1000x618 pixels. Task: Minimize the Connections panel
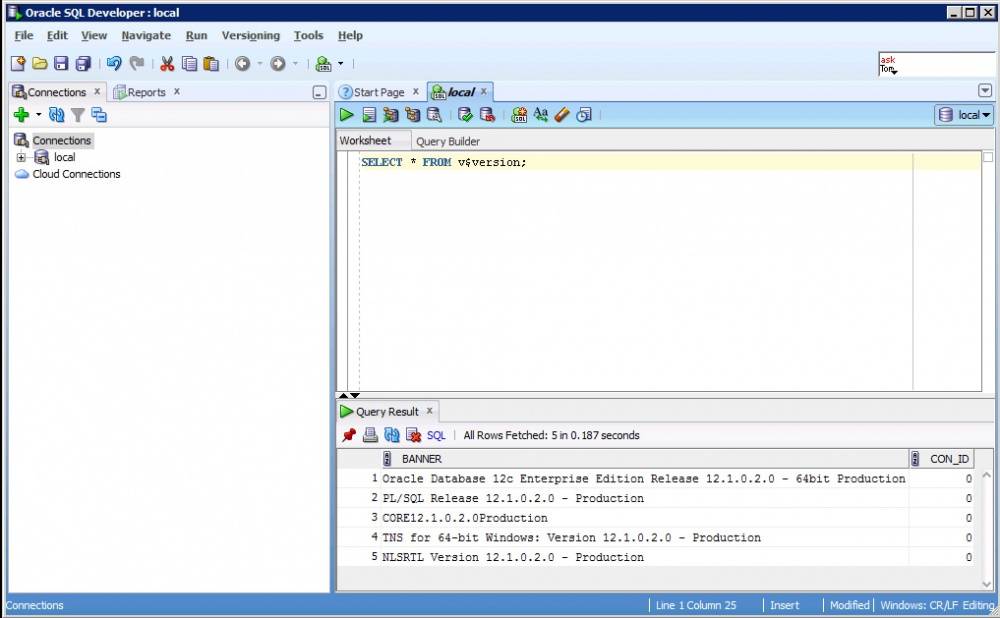pyautogui.click(x=320, y=92)
